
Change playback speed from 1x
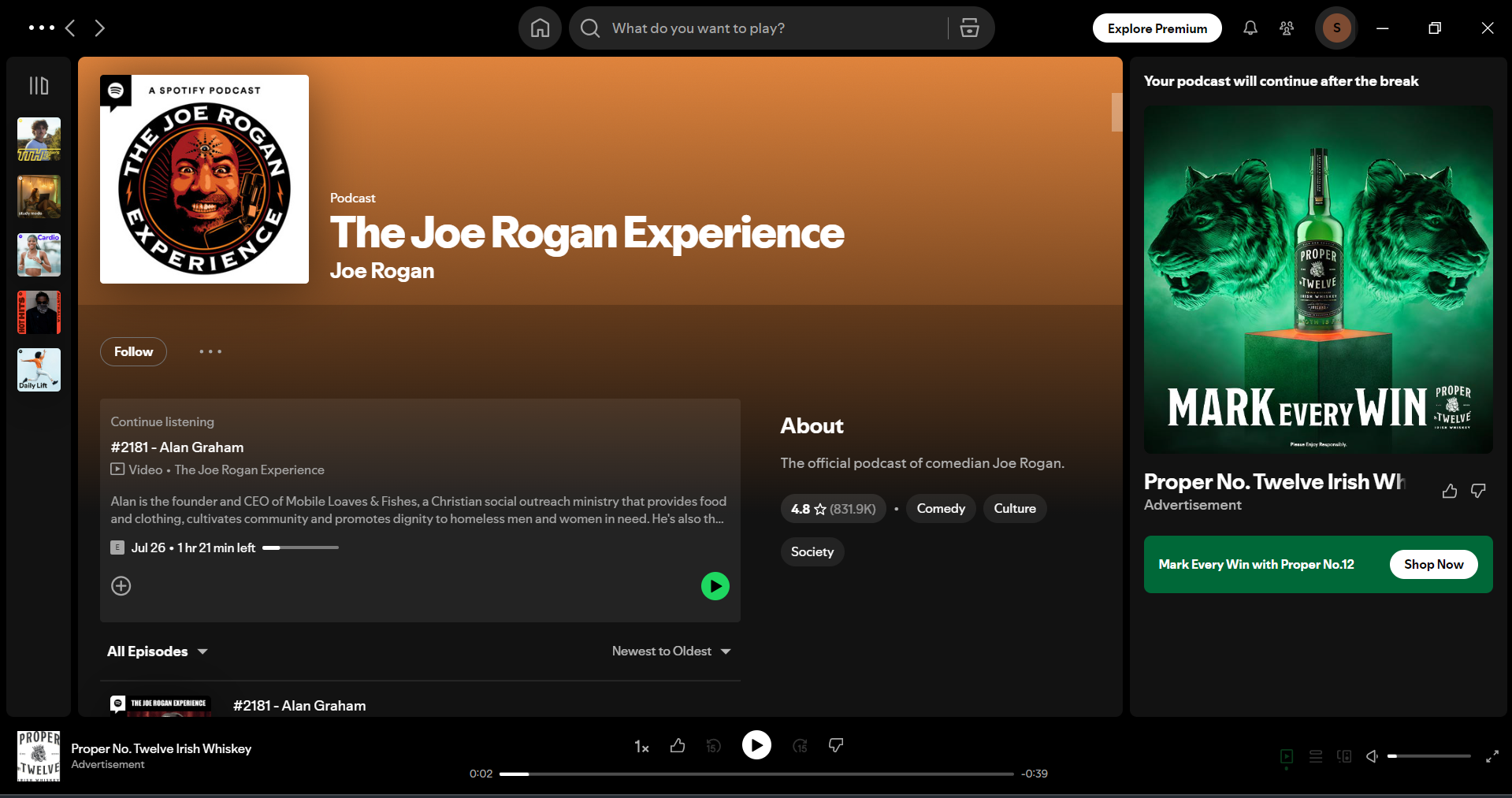641,747
